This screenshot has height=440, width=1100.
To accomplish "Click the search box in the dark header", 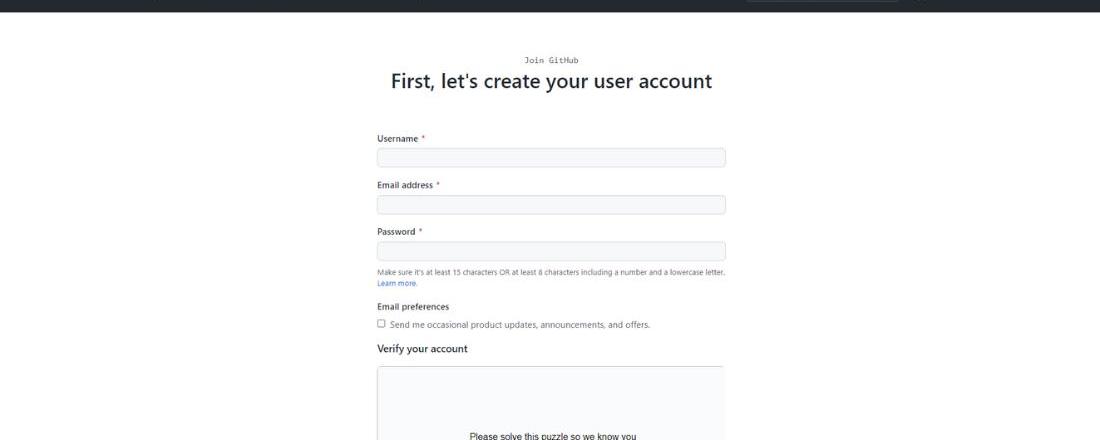I will tap(820, 3).
